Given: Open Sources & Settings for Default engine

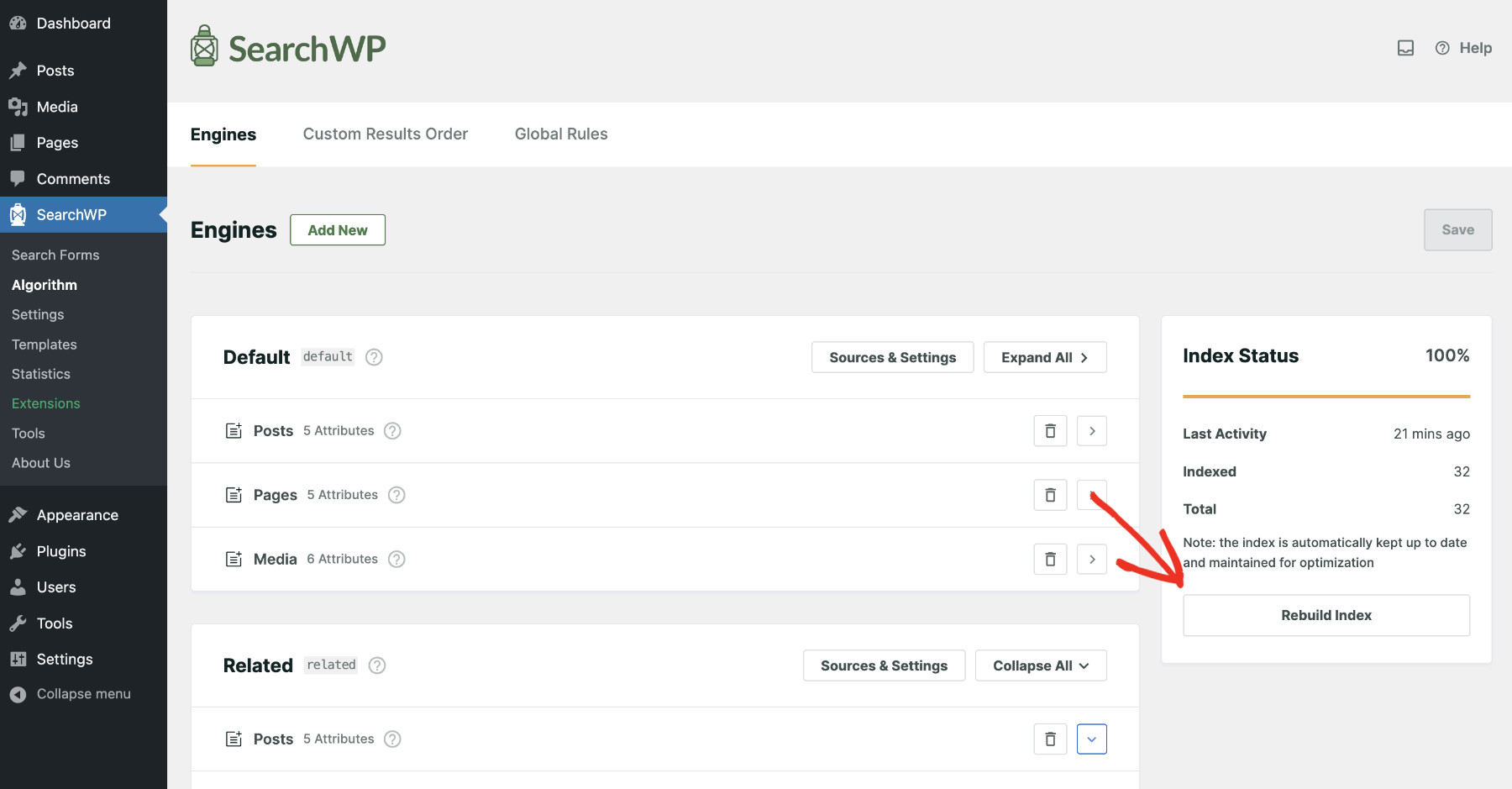Looking at the screenshot, I should [x=893, y=357].
